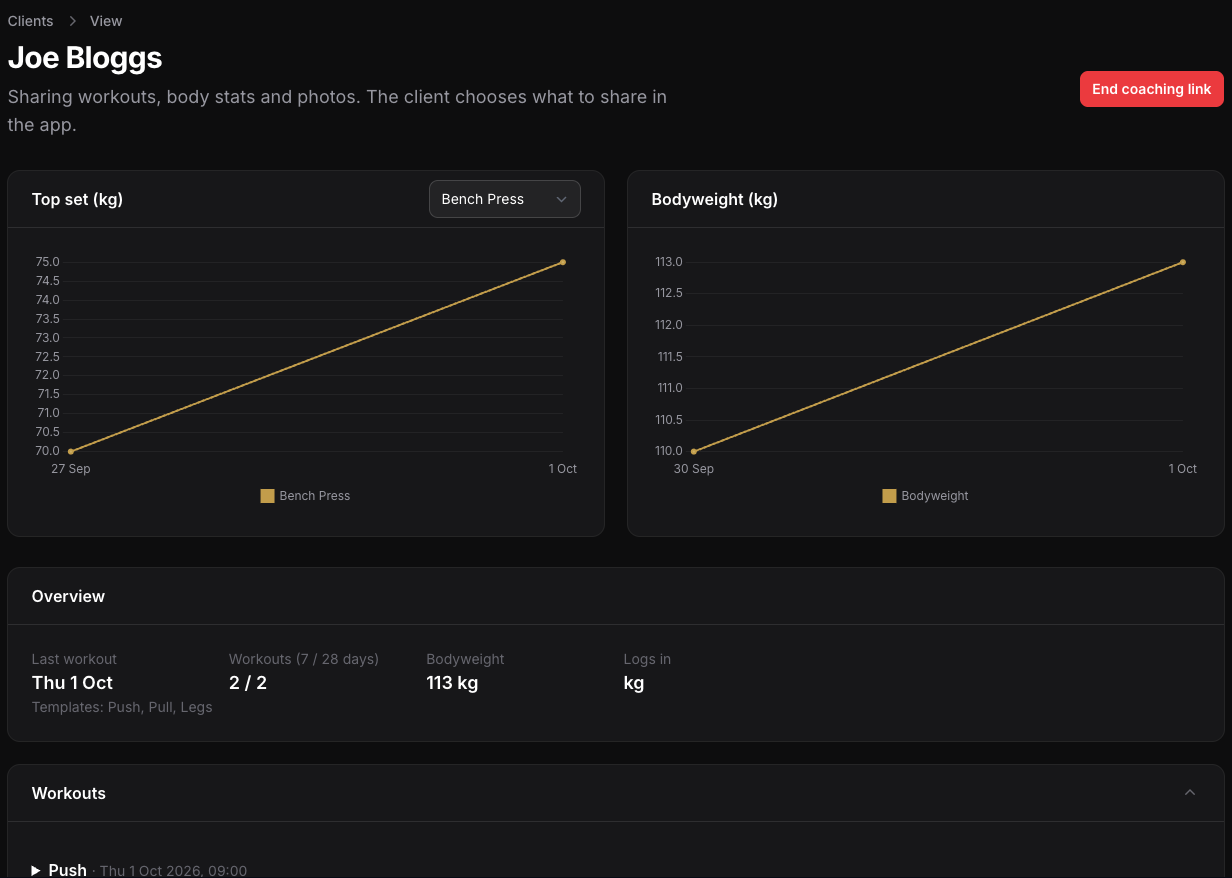Click the Thu 1 Oct 2026, 09:00 timestamp
Image resolution: width=1232 pixels, height=878 pixels.
pos(173,871)
